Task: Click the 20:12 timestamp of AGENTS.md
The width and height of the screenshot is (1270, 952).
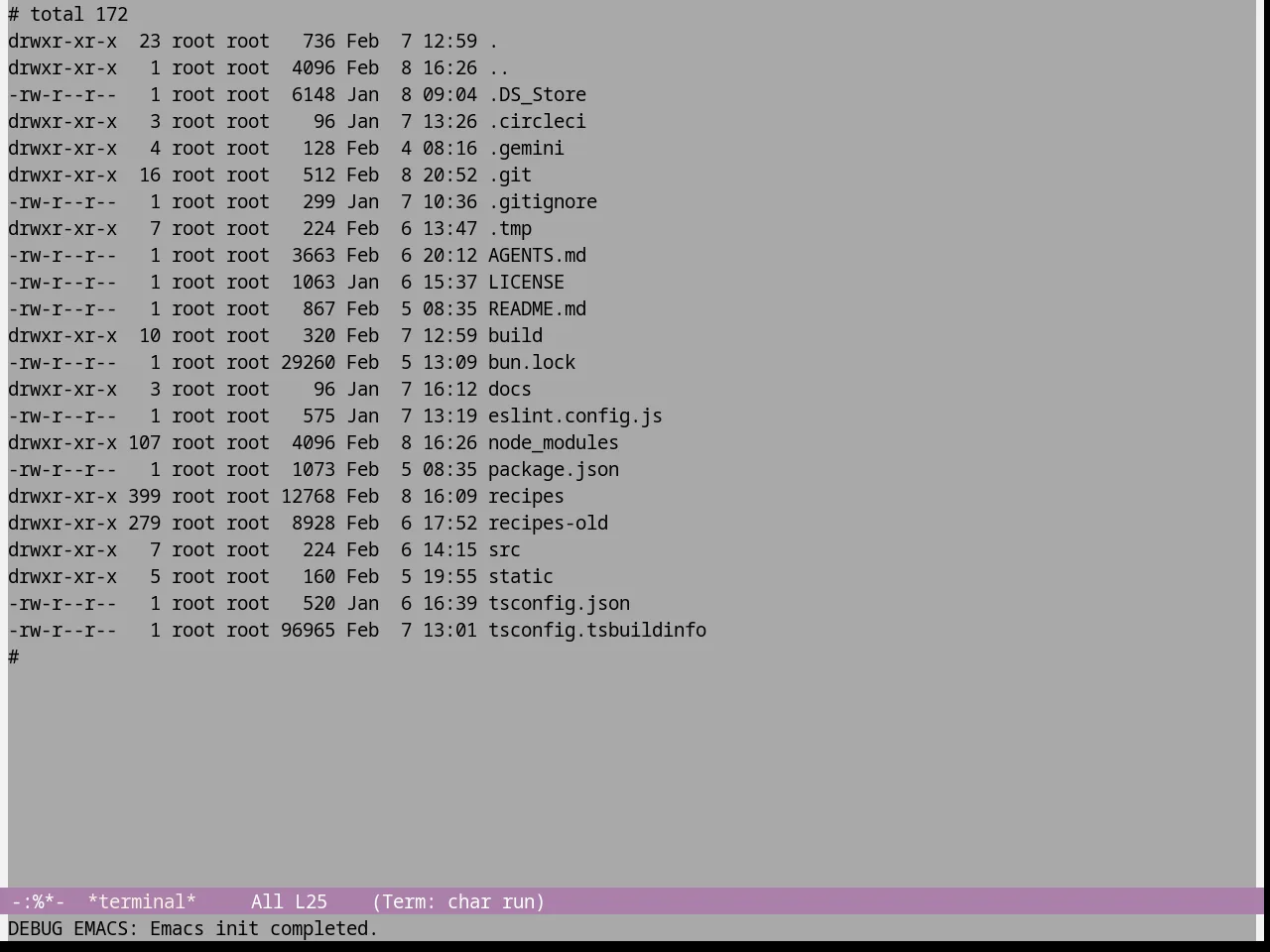Action: point(449,255)
